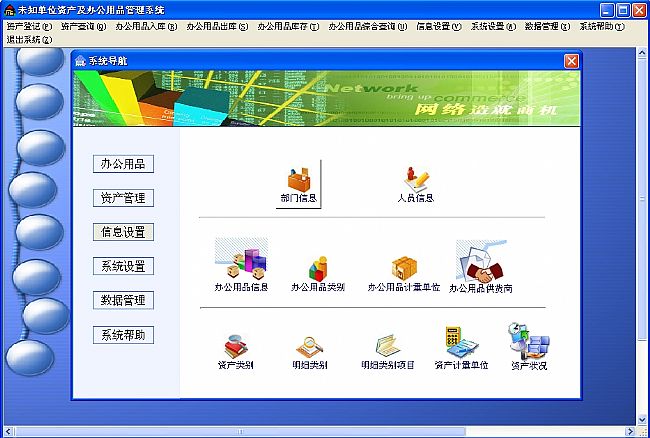Click the vertical scrollbar down arrow
The image size is (650, 438).
click(642, 421)
